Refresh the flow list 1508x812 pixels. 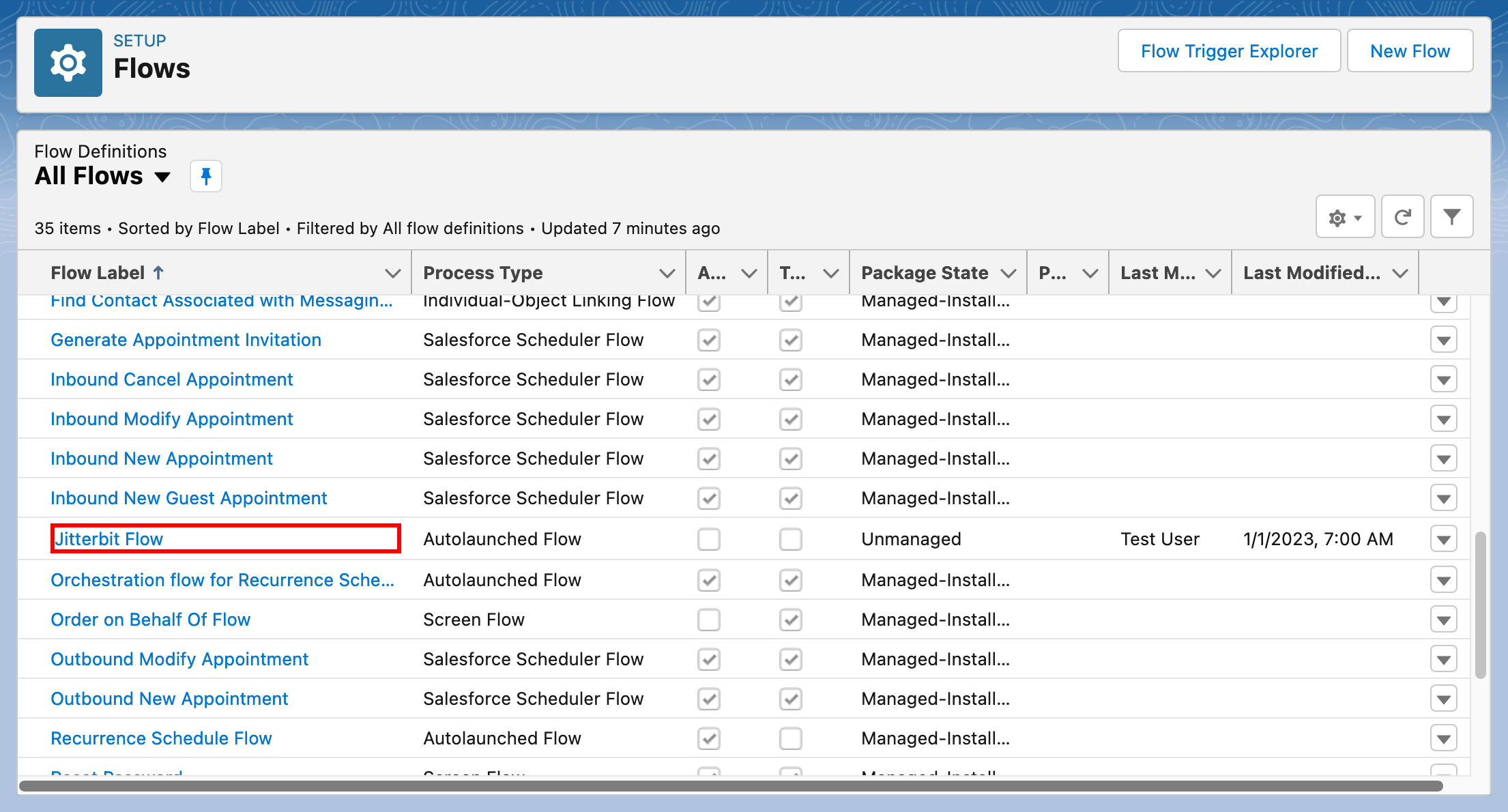point(1402,218)
